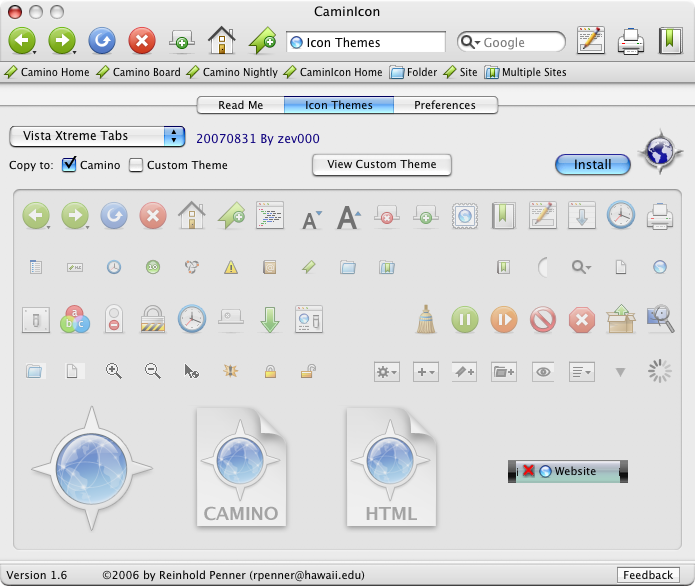Open Camino Nightly bookmark

[232, 72]
